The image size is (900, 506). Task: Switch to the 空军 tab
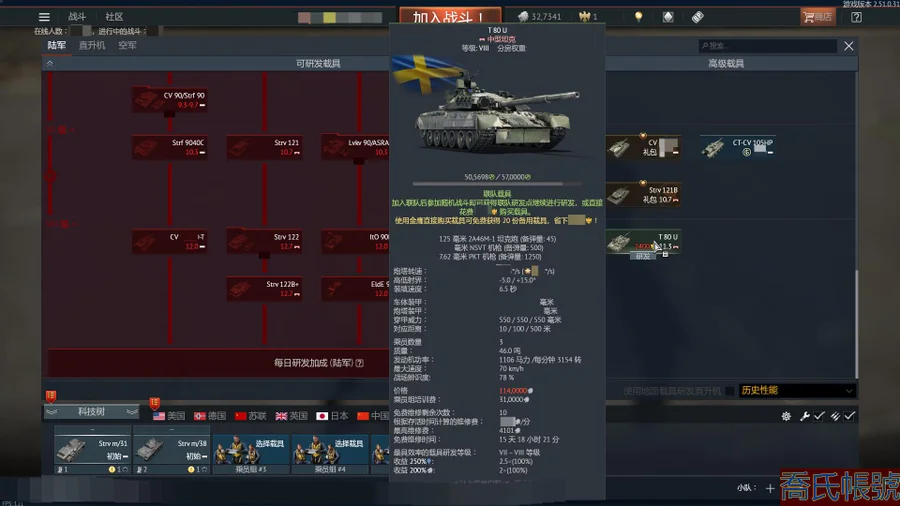[x=127, y=45]
